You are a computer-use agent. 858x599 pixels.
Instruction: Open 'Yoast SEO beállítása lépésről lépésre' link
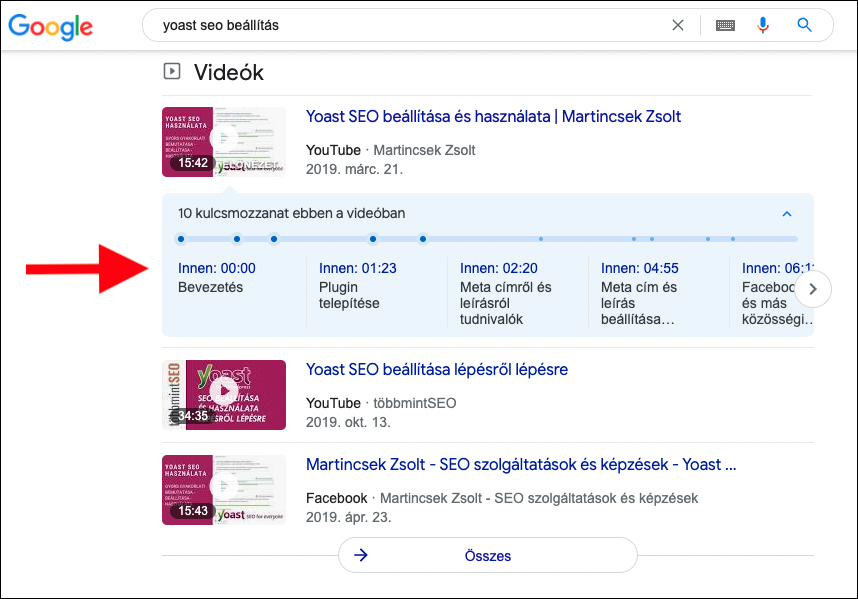coord(437,370)
